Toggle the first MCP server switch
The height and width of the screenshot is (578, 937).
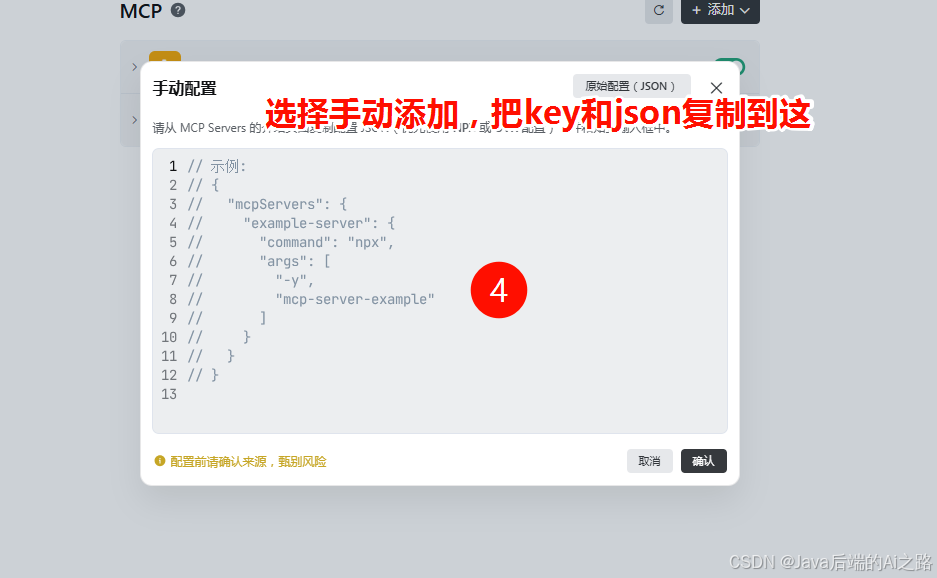730,66
